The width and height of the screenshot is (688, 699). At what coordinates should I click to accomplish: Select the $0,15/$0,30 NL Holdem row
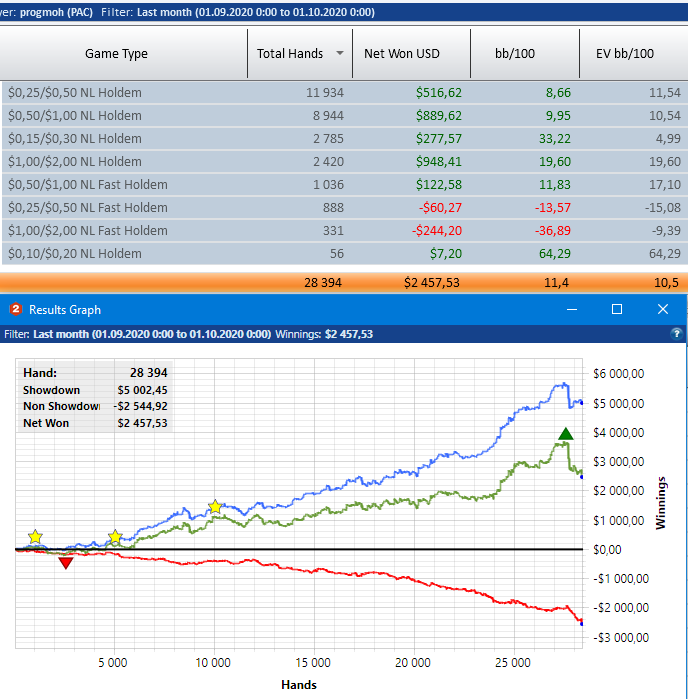click(345, 139)
